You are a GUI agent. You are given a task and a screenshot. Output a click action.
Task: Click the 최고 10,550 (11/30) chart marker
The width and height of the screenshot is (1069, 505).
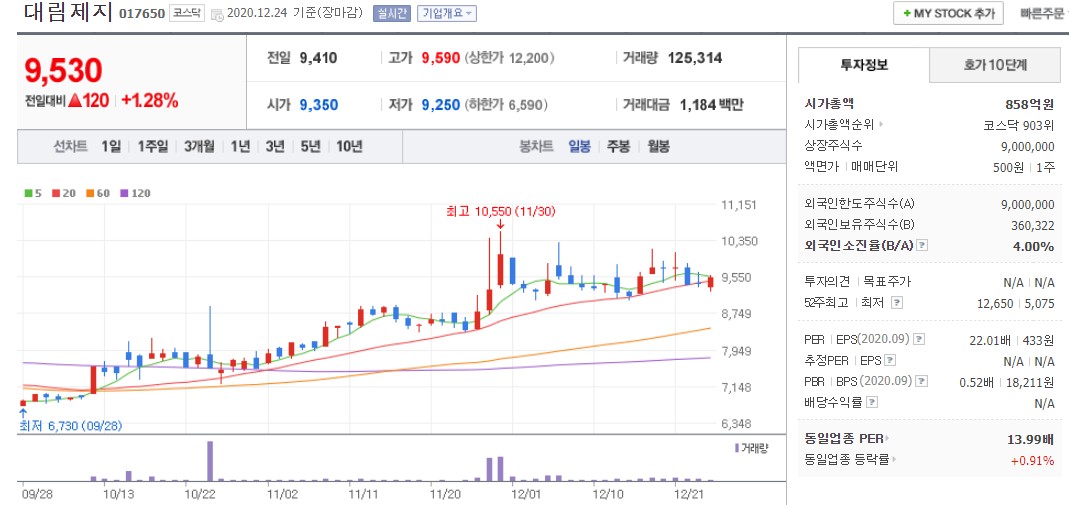pos(500,212)
